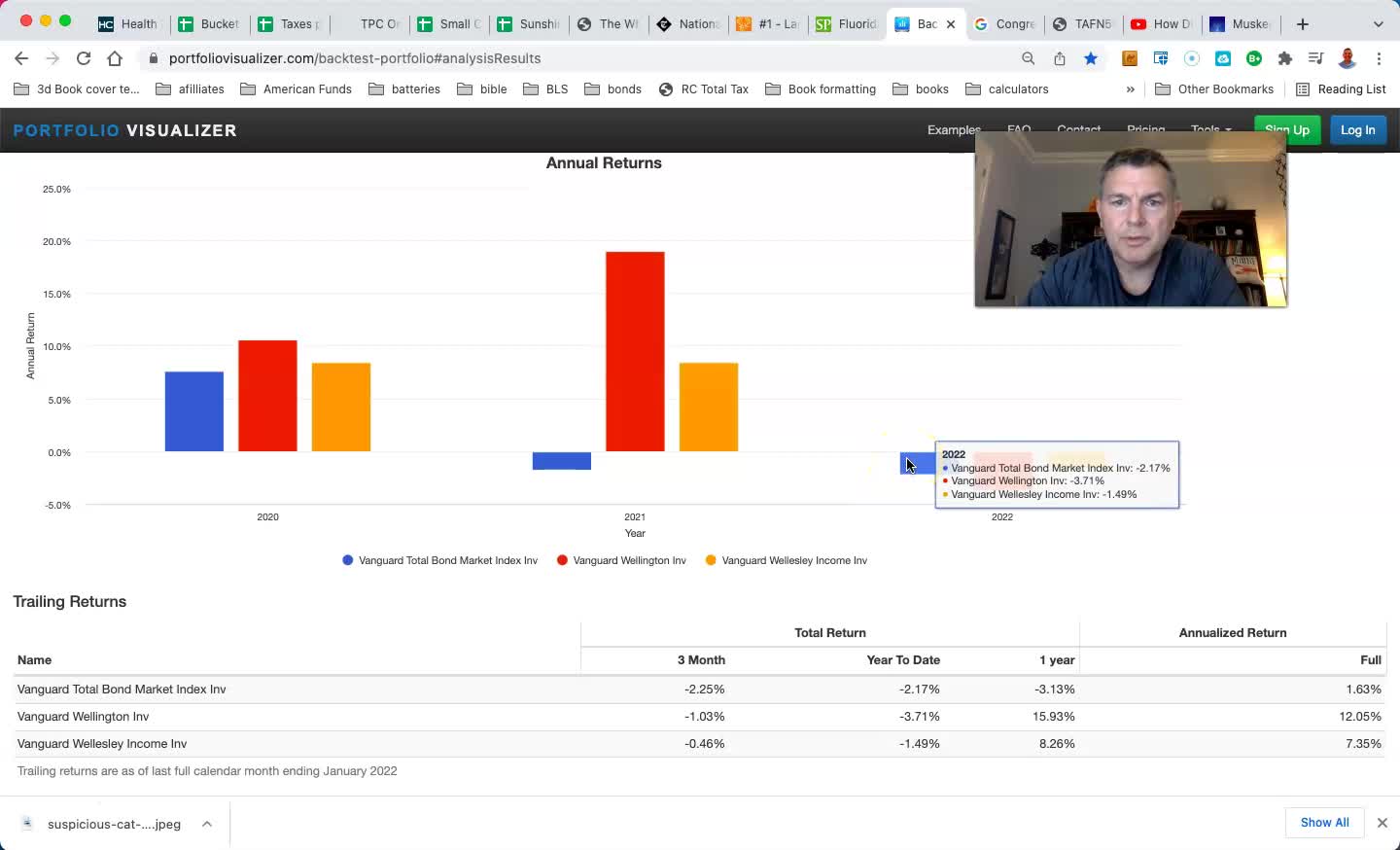Open the bonds bookmark folder
This screenshot has width=1400, height=850.
click(x=612, y=89)
